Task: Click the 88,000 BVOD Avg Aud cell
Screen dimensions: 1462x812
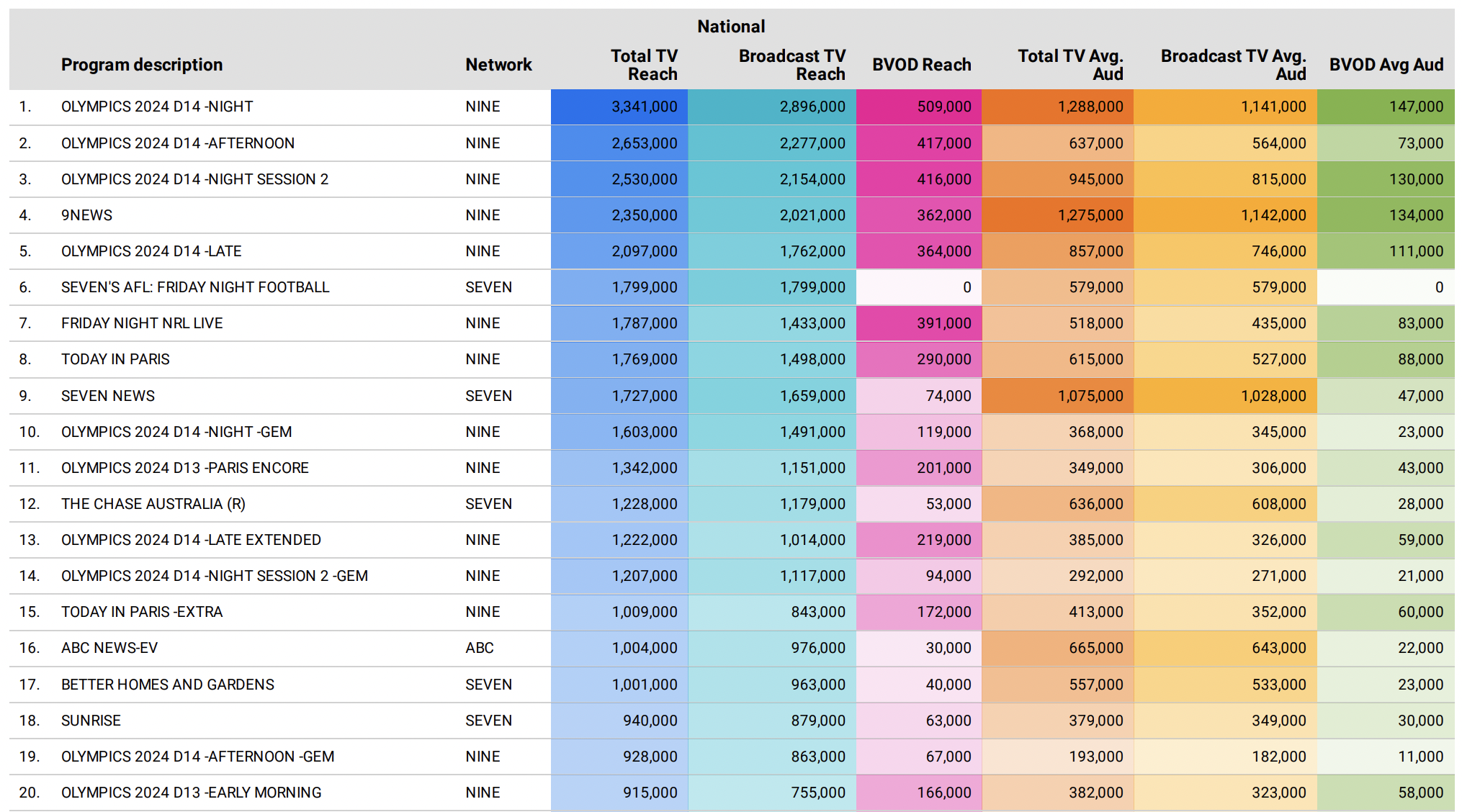Action: click(x=1386, y=359)
